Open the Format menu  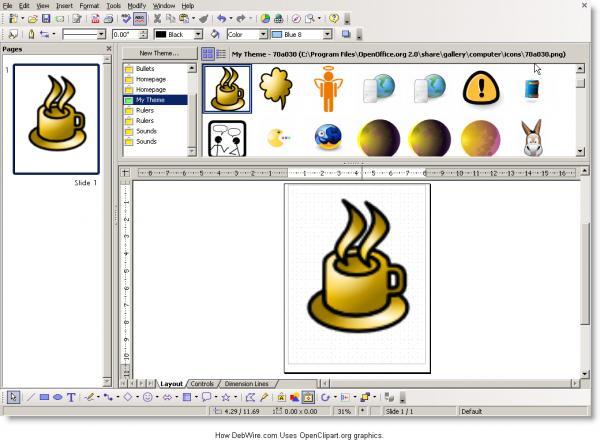pos(89,6)
